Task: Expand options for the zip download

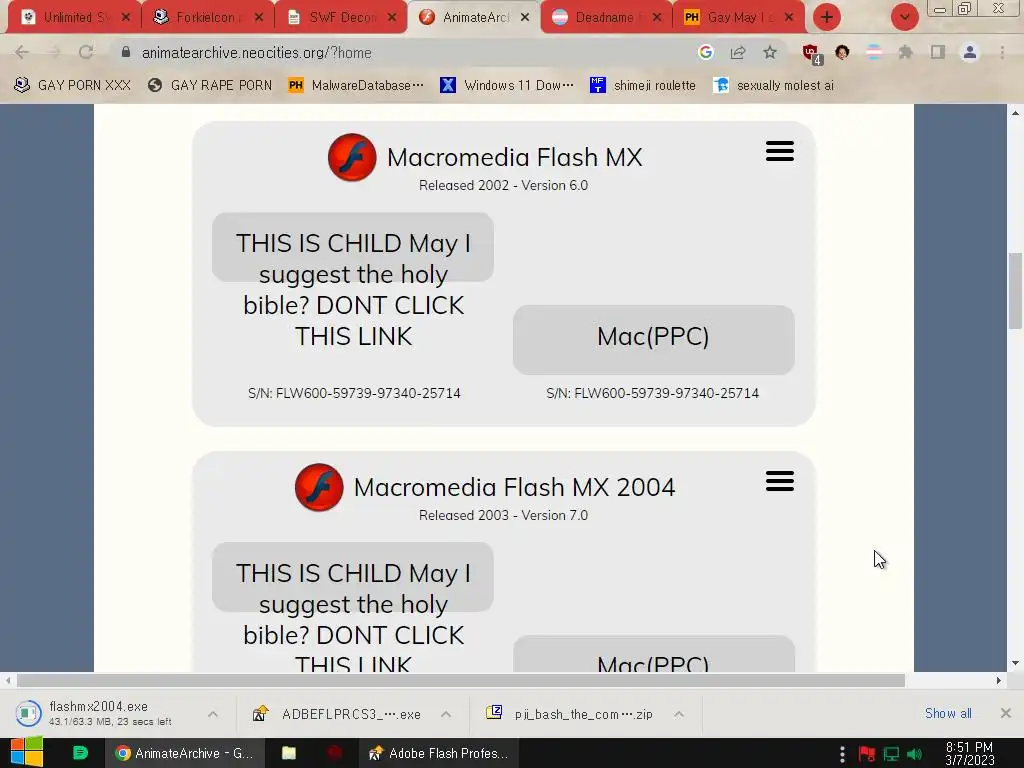Action: [679, 714]
